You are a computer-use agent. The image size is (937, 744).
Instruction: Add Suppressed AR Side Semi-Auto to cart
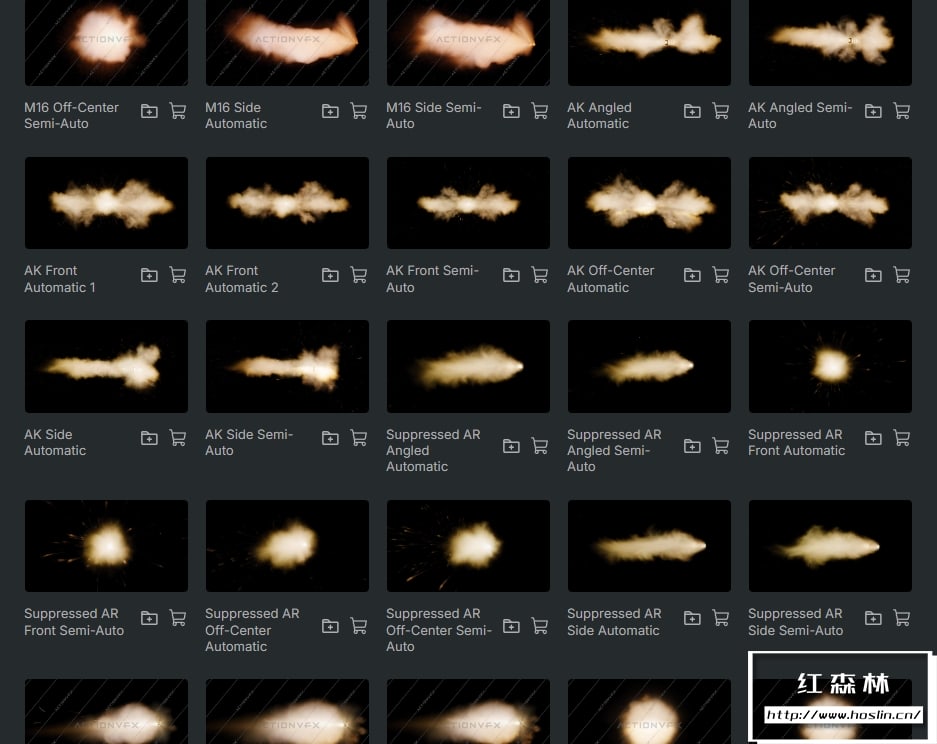click(x=902, y=618)
